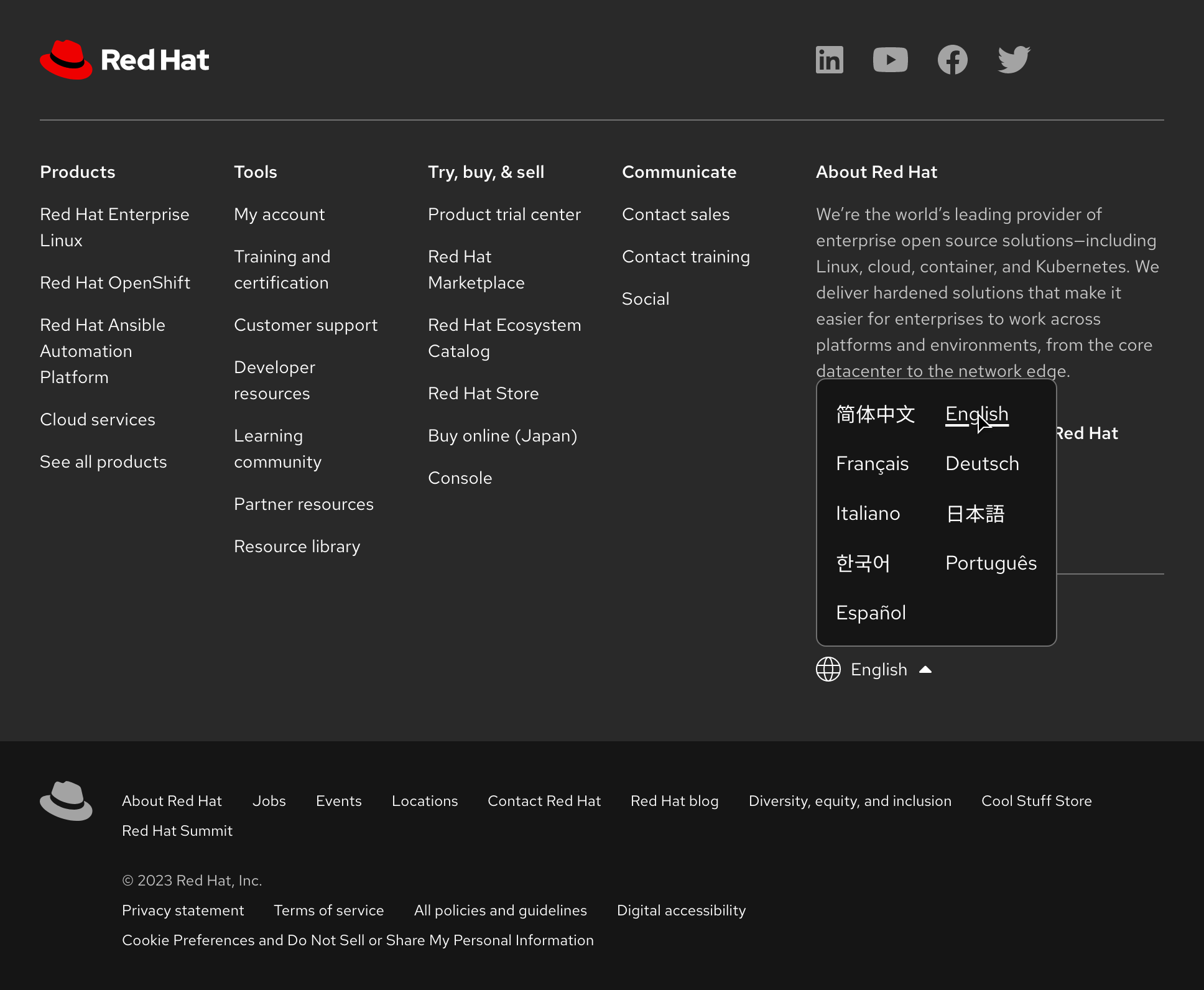Click the Red Hat white hat footer icon

(66, 800)
